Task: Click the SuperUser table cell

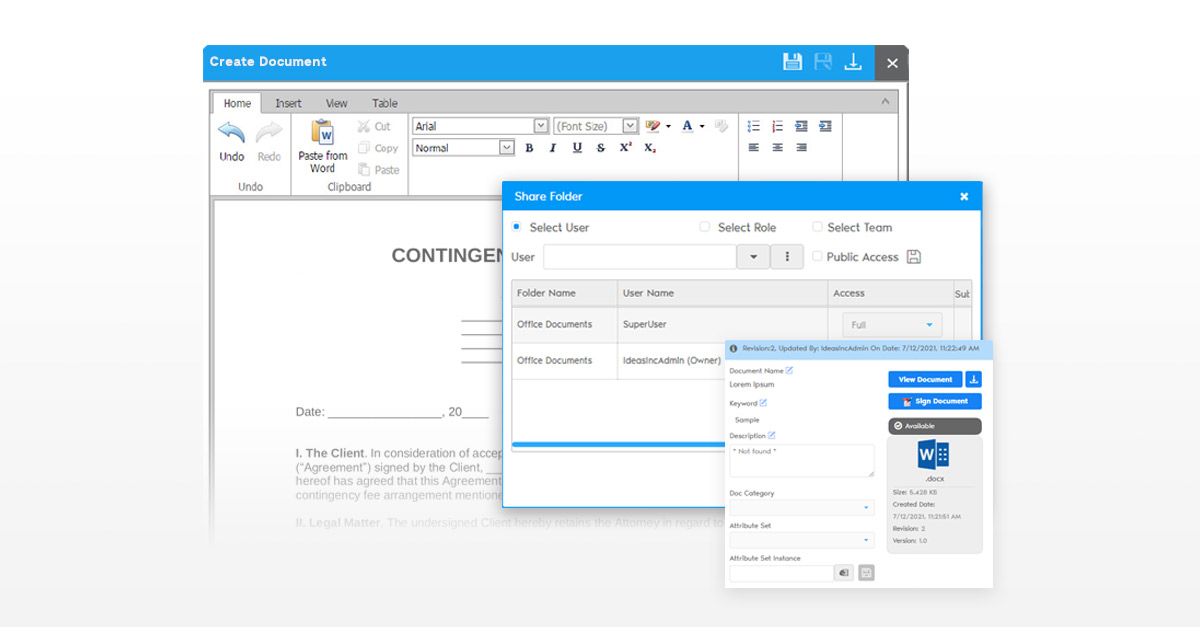Action: [x=723, y=324]
